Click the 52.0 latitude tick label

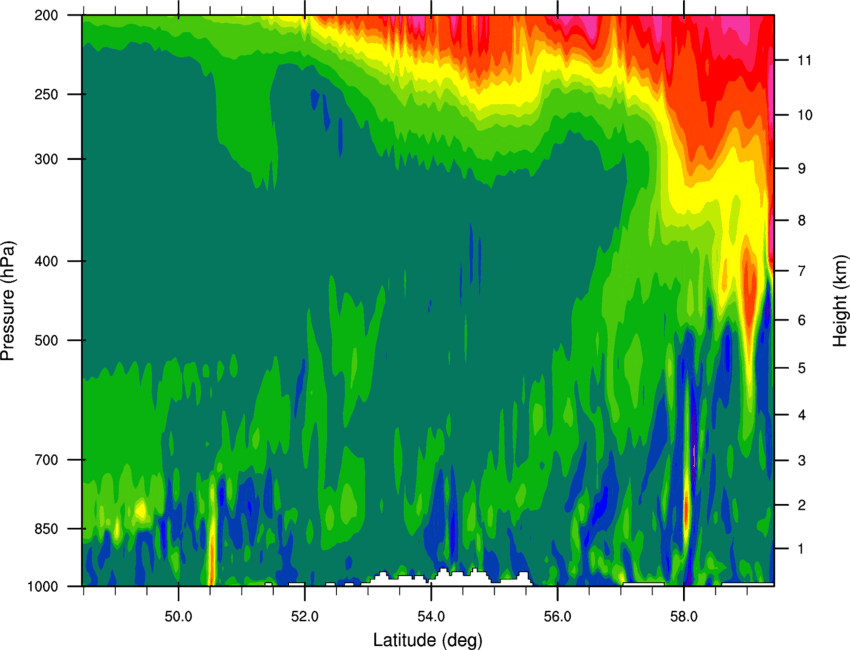(x=305, y=617)
